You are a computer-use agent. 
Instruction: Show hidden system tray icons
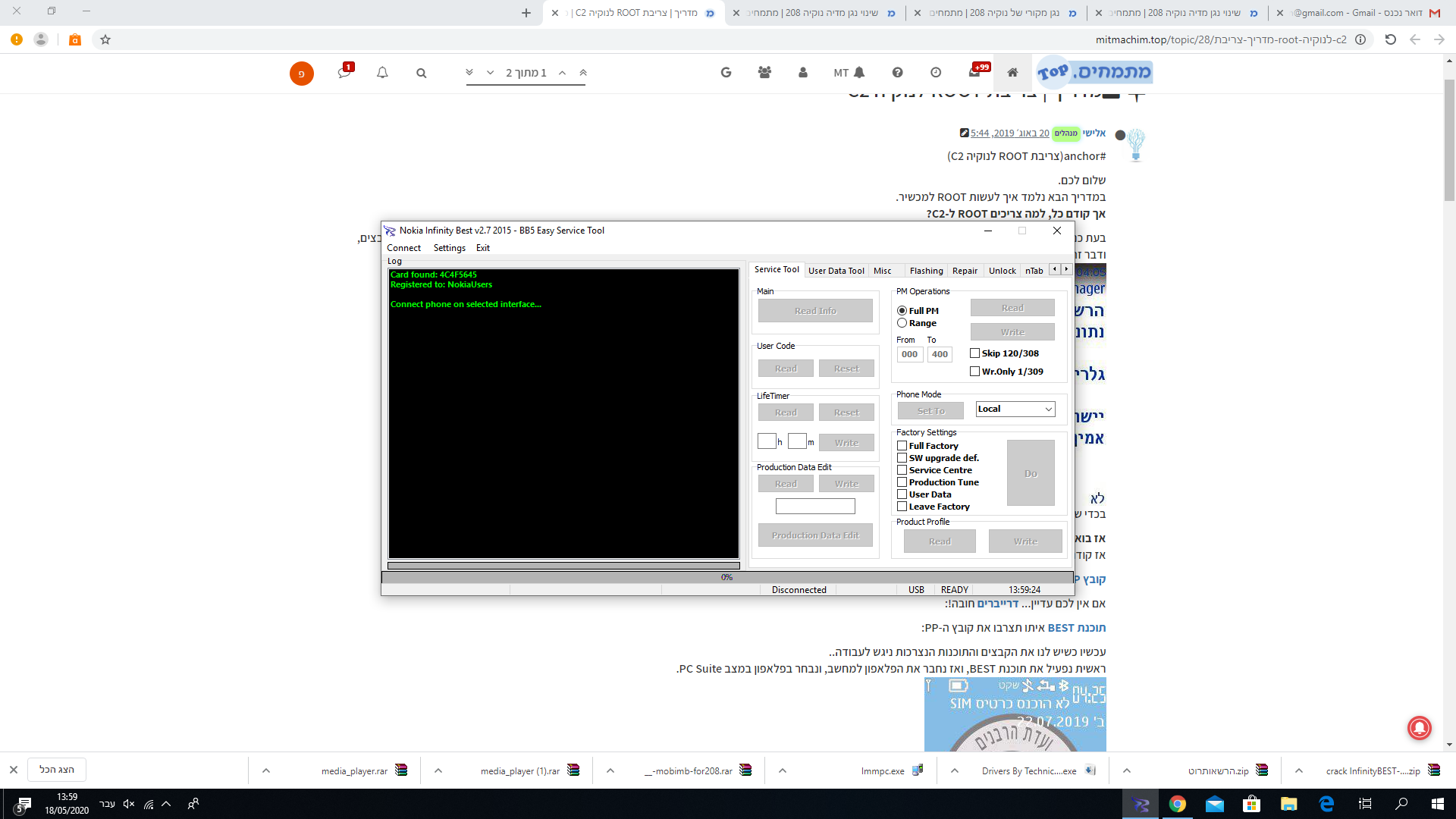coord(166,804)
